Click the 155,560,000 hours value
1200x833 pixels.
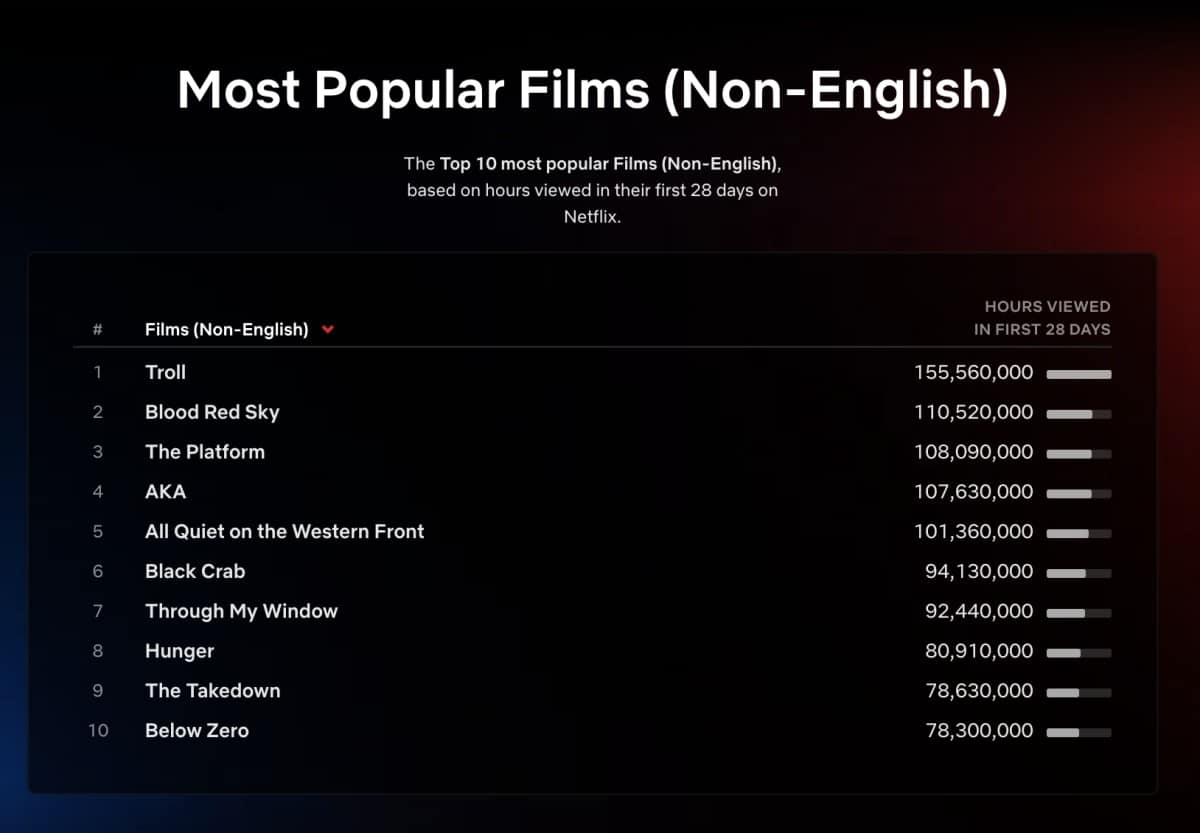point(973,372)
